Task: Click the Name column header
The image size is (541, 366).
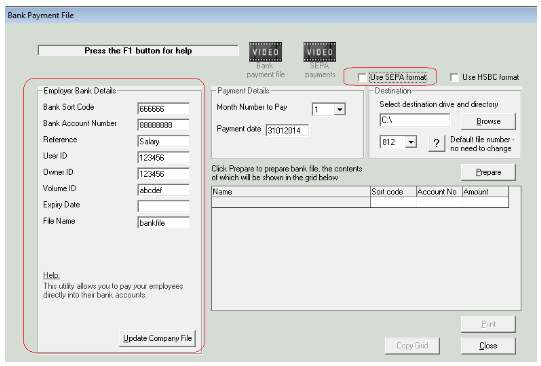Action: [291, 192]
